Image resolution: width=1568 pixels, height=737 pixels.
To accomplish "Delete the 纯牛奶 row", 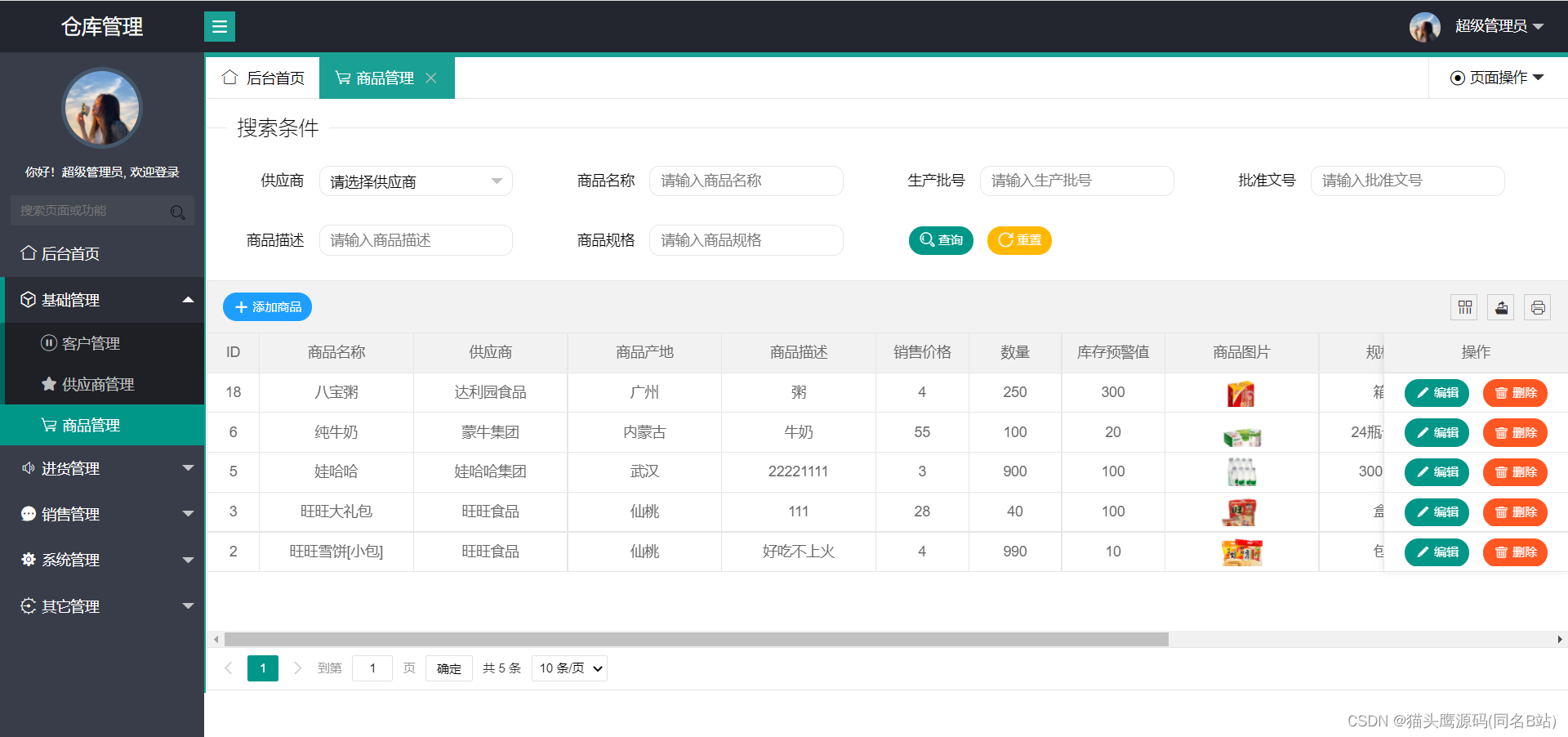I will point(1515,433).
